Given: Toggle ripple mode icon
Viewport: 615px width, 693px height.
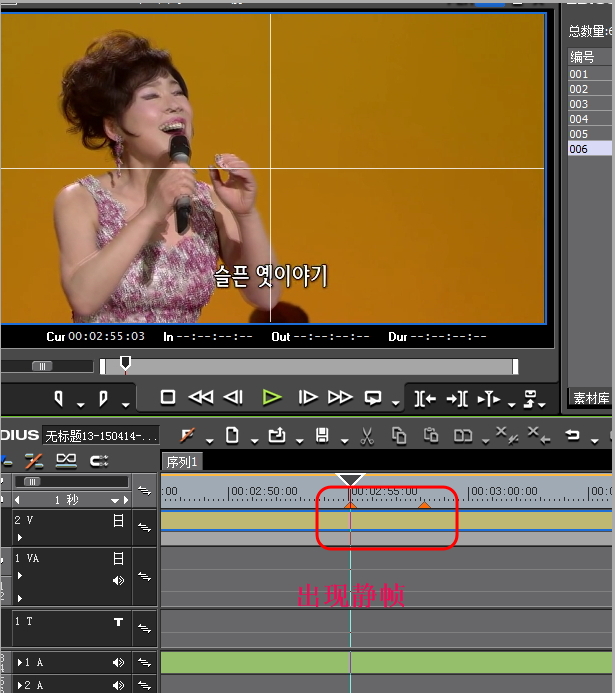Looking at the screenshot, I should [x=34, y=461].
